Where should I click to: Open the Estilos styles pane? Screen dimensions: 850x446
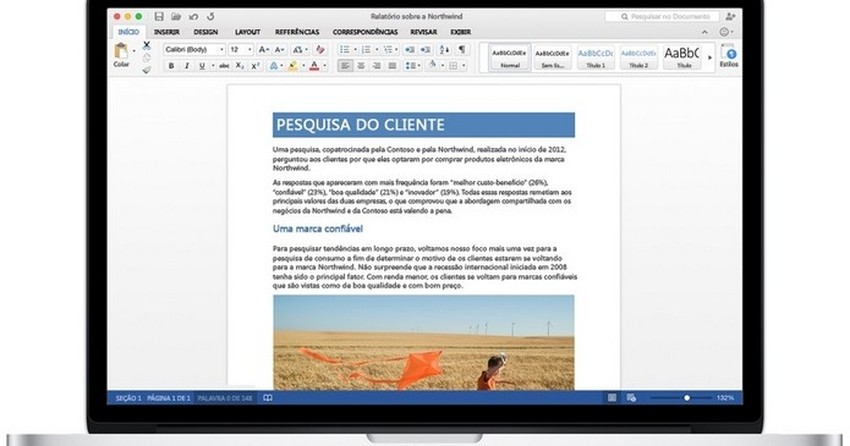coord(729,57)
